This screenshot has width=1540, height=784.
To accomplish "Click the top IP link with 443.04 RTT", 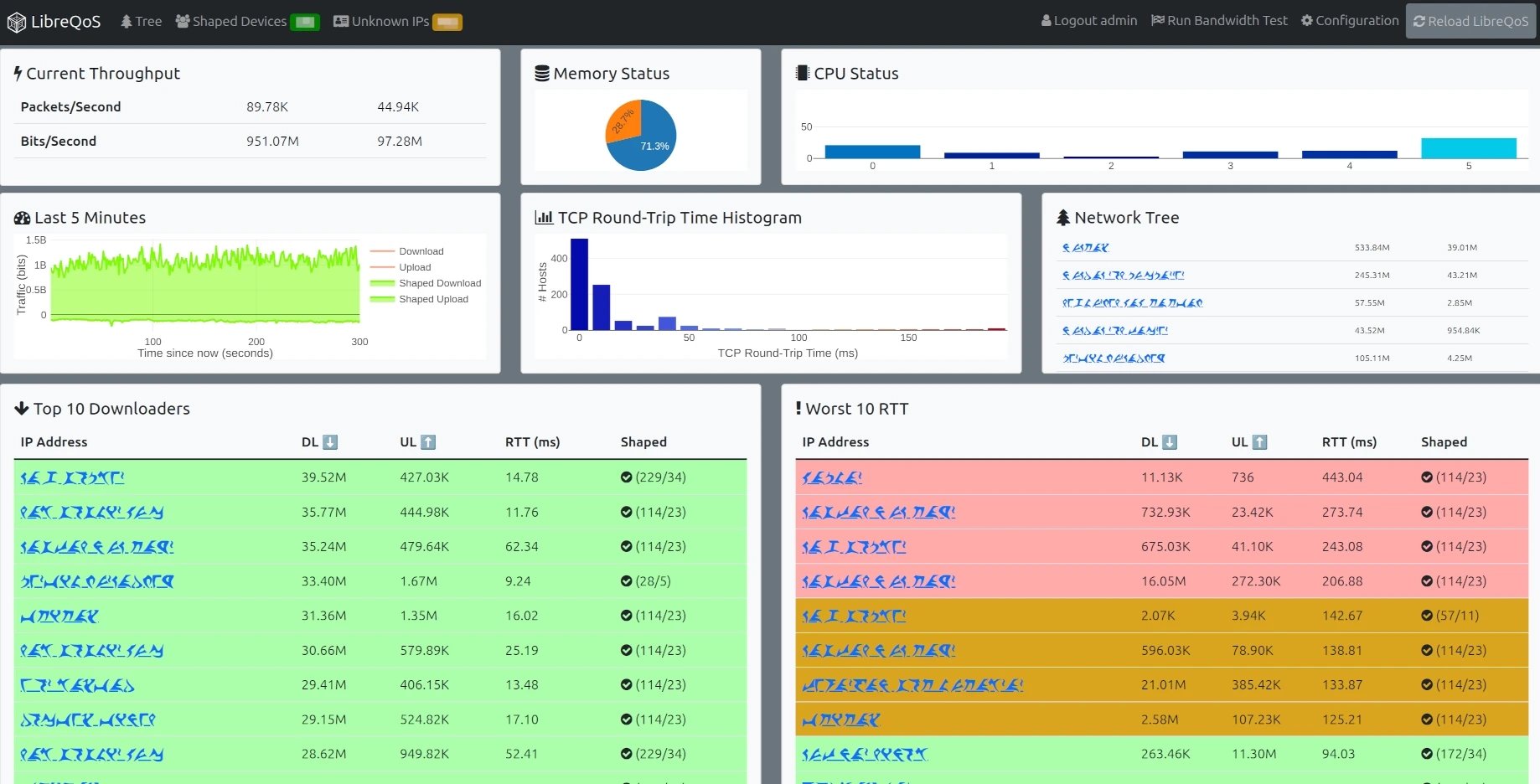I will coord(832,477).
